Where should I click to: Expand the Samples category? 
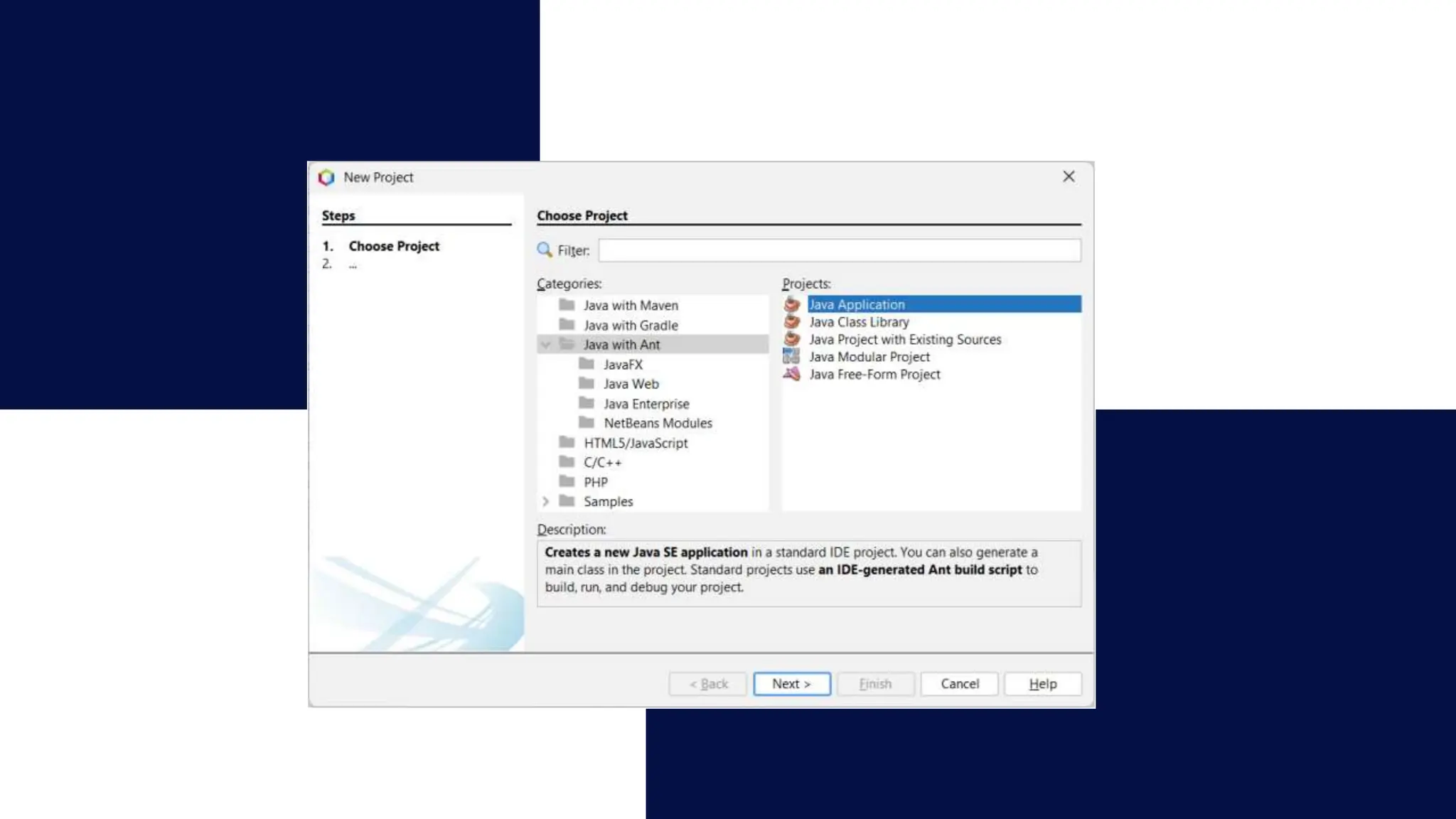545,501
